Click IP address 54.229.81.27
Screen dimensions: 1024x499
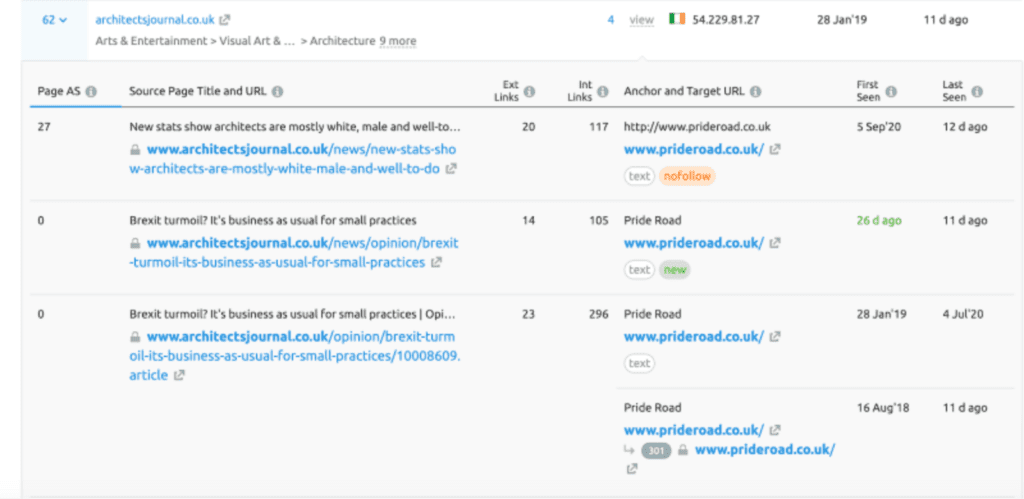(726, 20)
